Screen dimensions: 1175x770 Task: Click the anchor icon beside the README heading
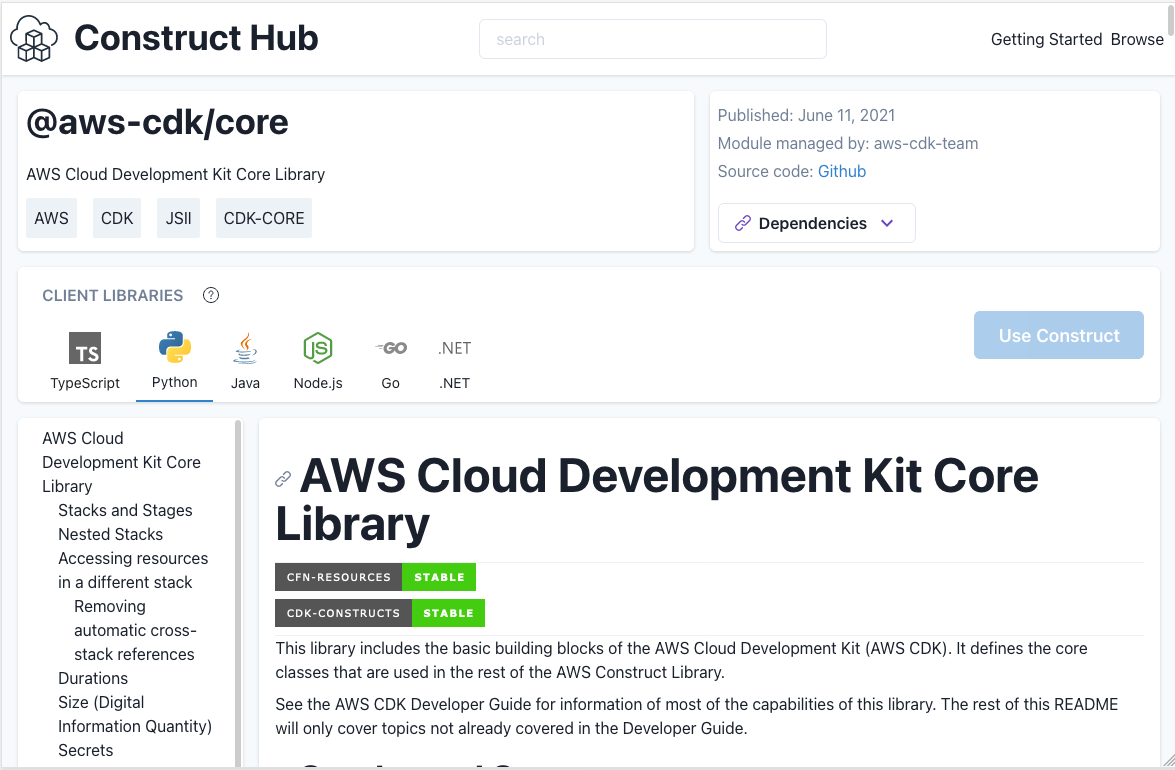(x=283, y=478)
